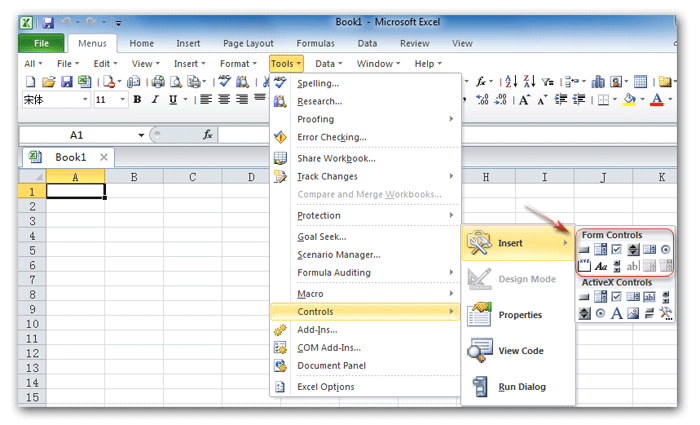Open the green File tab
The height and width of the screenshot is (425, 700).
point(41,43)
